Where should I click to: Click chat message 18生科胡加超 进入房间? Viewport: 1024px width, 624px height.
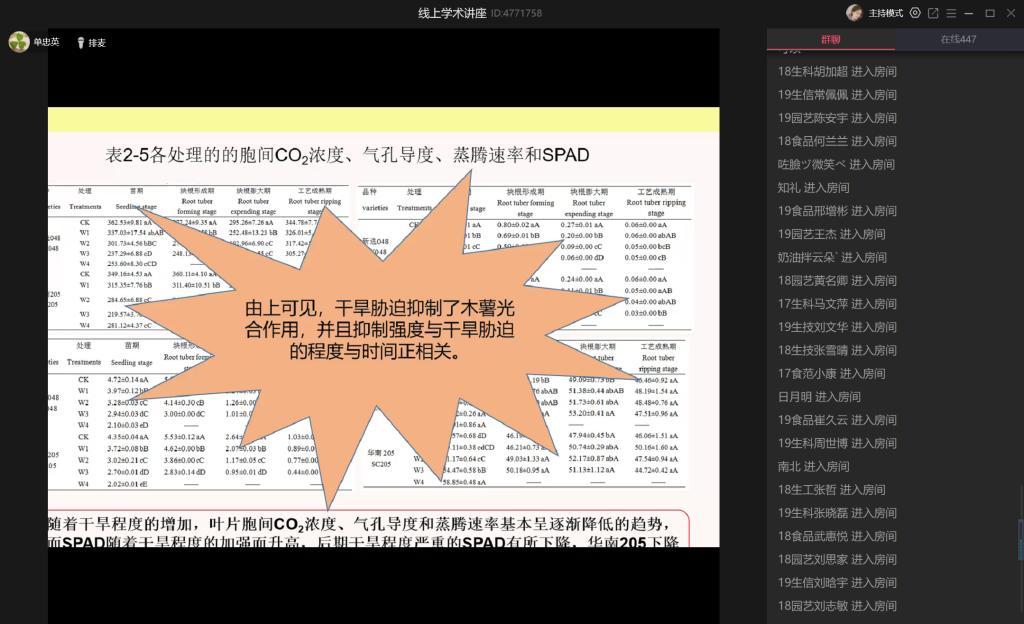837,71
